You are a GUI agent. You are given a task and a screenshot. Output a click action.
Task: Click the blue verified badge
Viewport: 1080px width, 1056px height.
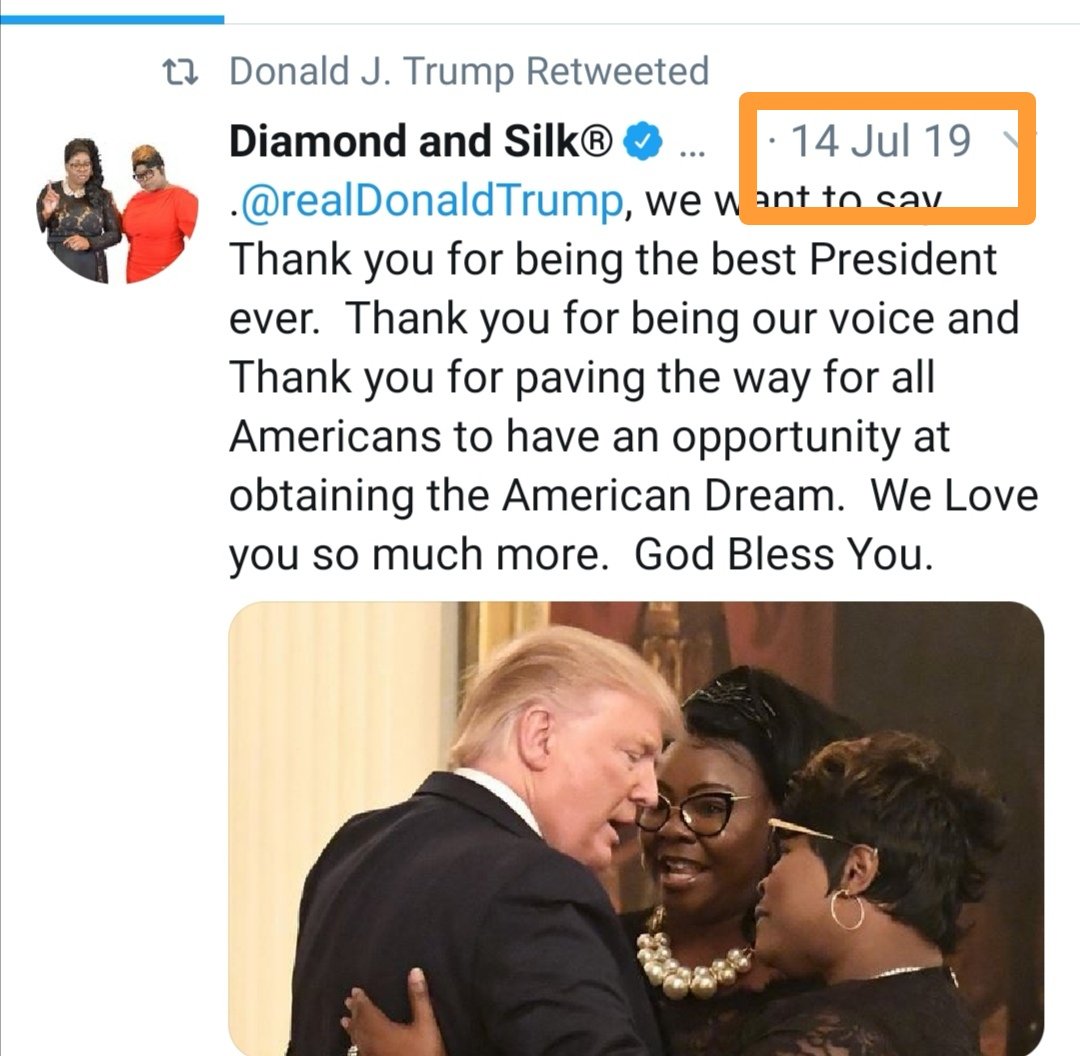643,141
